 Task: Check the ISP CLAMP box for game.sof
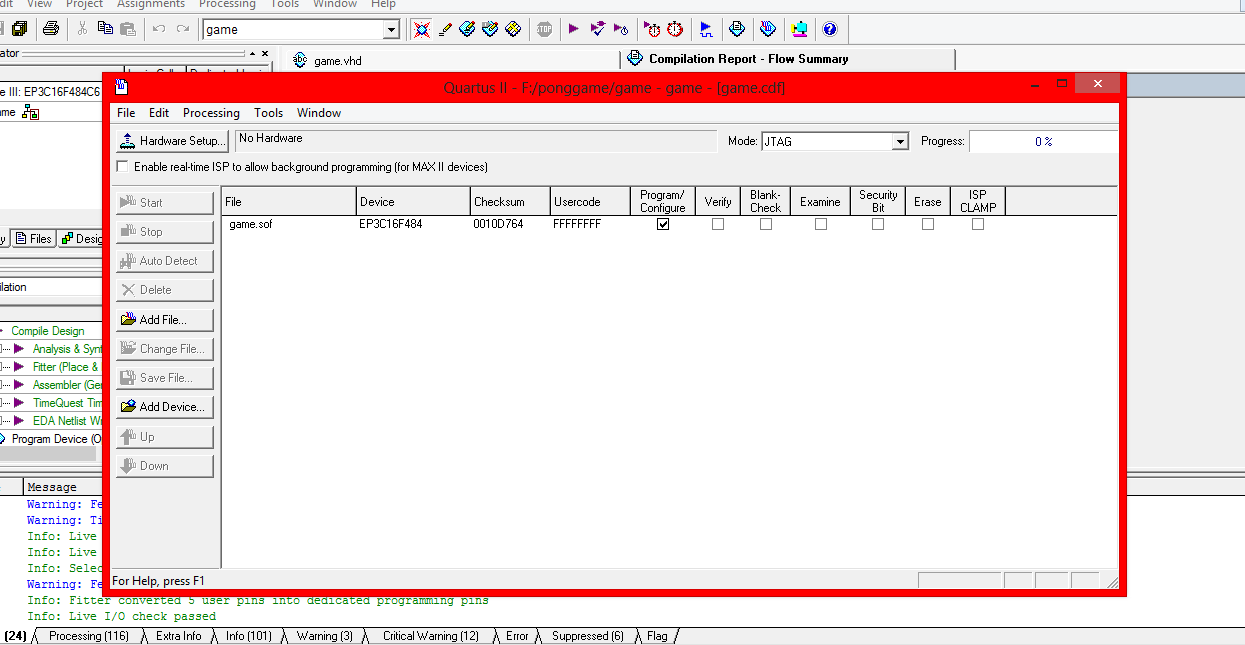(x=978, y=224)
